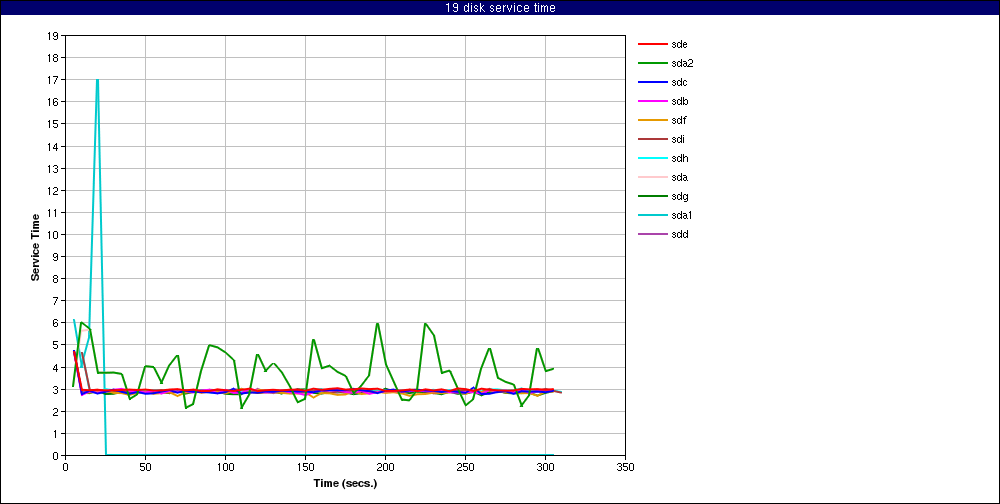Viewport: 1000px width, 504px height.
Task: Click the purple sdd legend line swatch
Action: pos(652,234)
